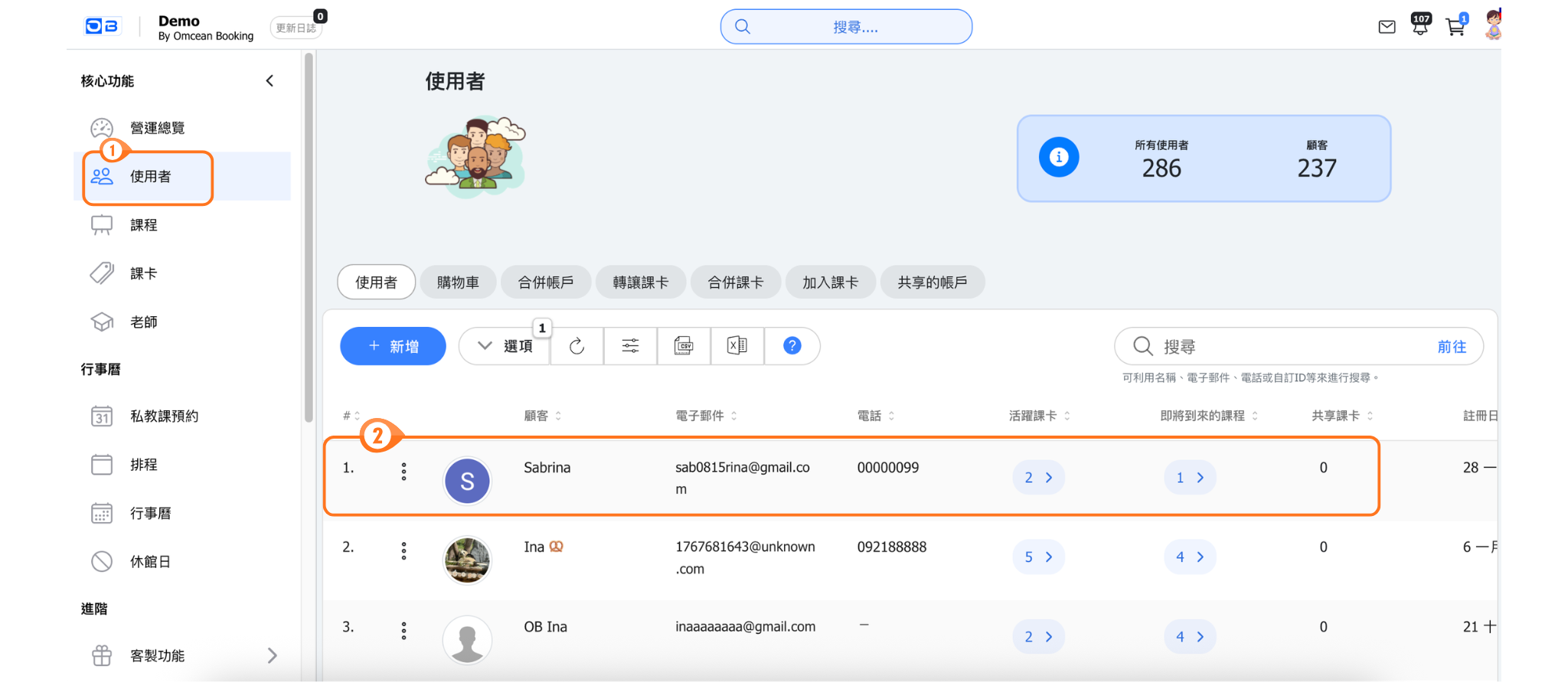
Task: Open the shopping cart icon
Action: [1455, 28]
